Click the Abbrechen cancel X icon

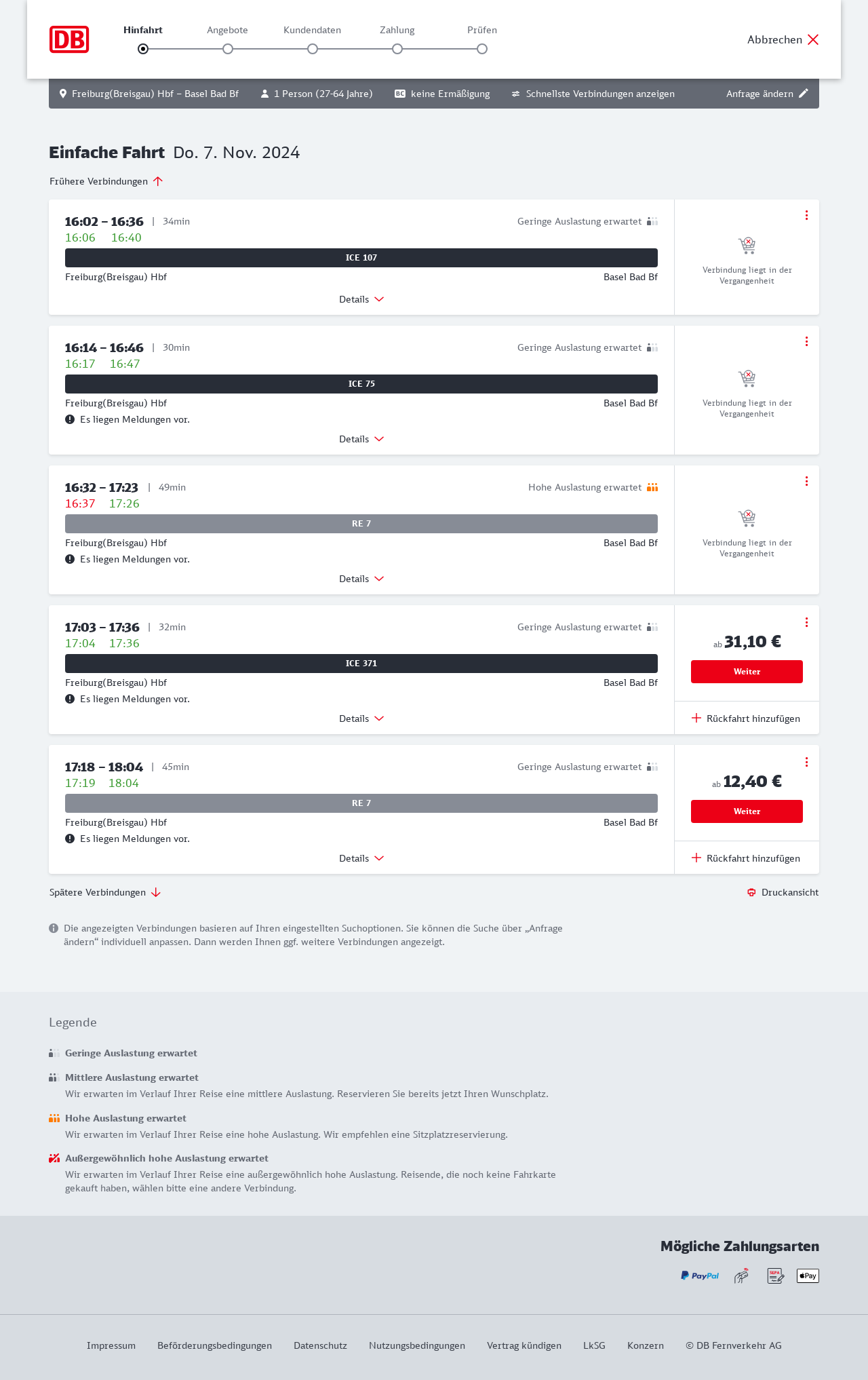813,39
